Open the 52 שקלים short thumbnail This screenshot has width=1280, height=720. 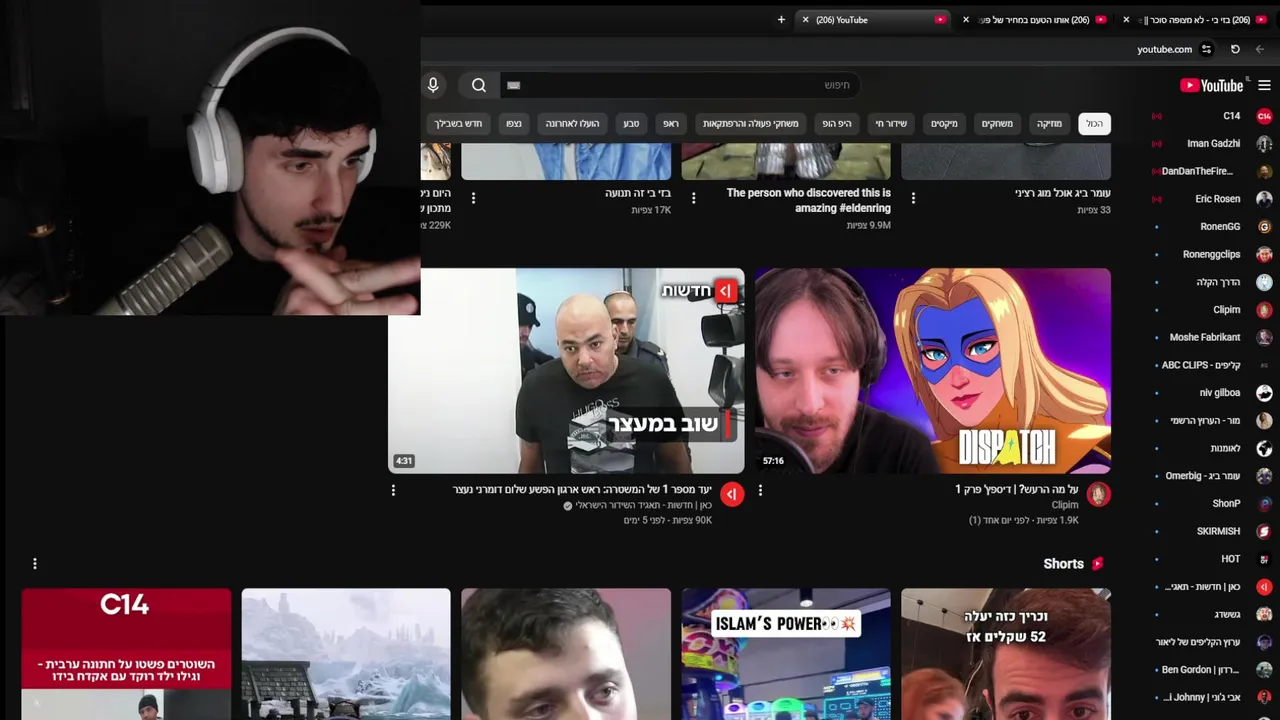point(1006,654)
